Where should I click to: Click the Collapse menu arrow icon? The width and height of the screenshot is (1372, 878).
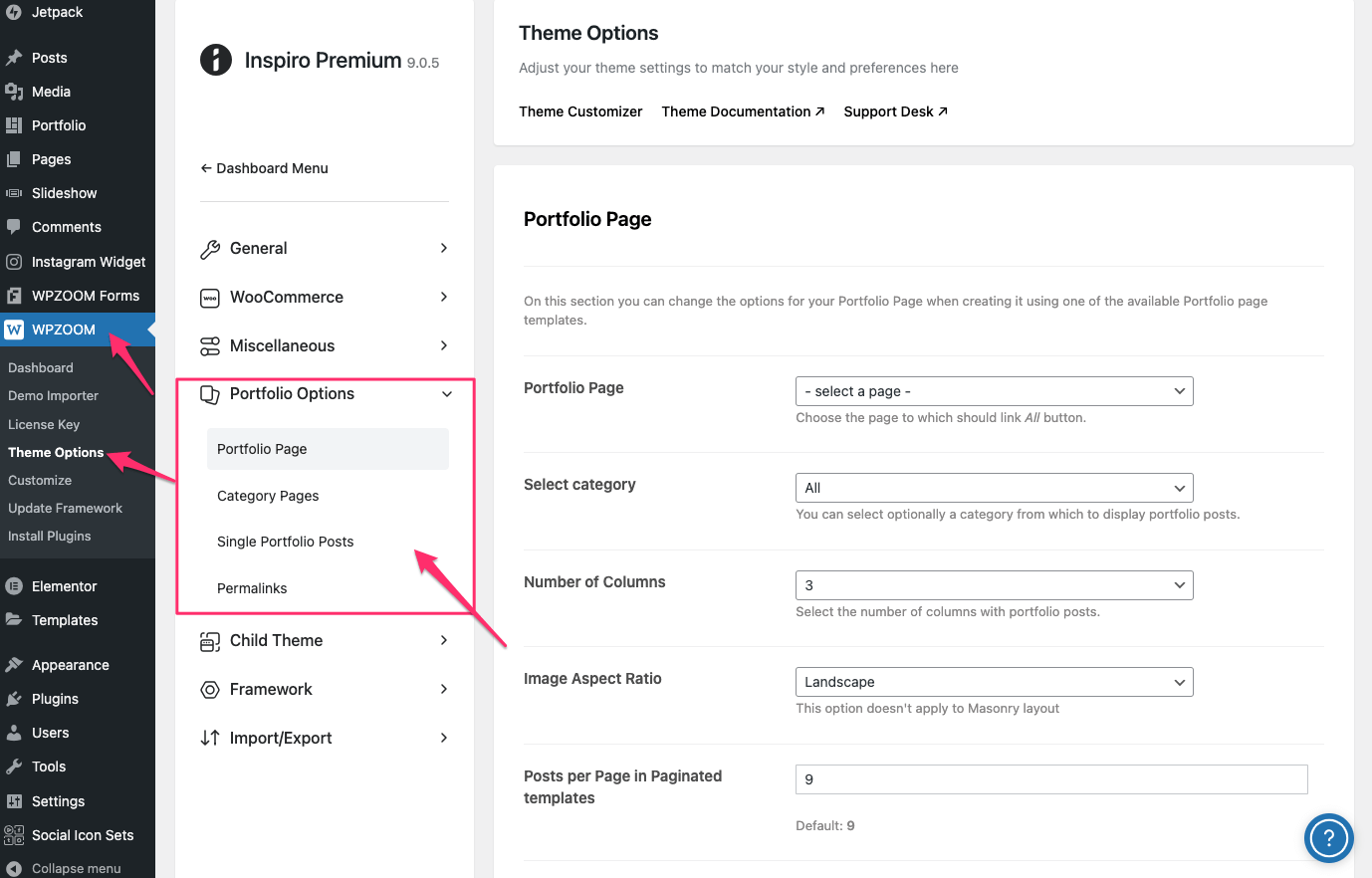point(14,868)
